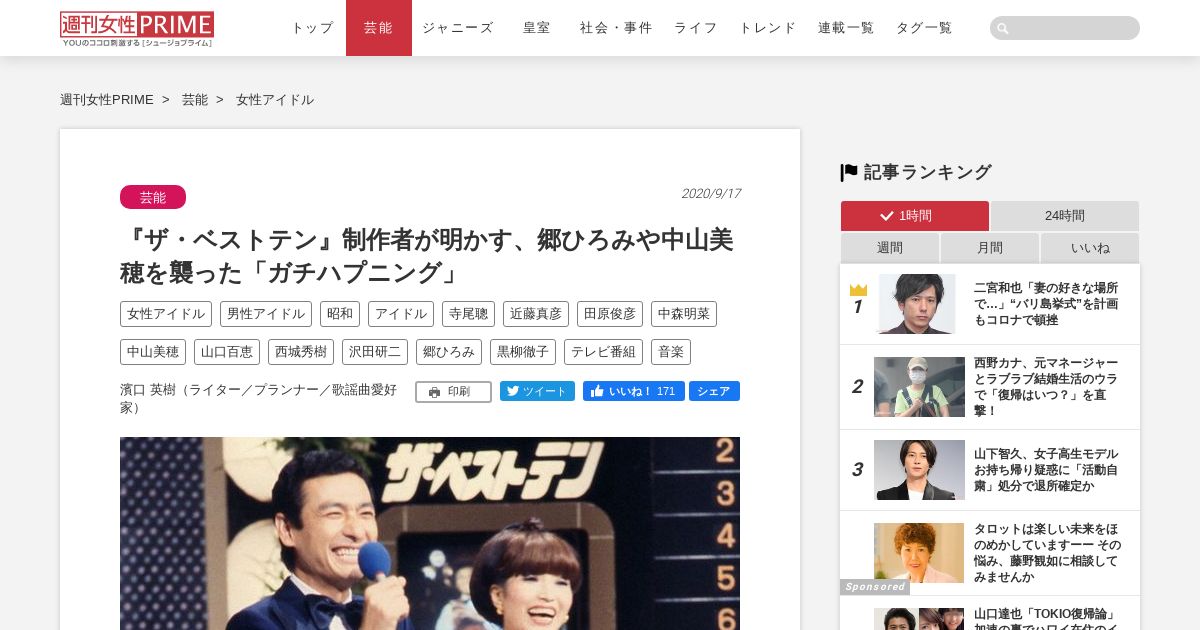The image size is (1200, 630).
Task: Click the 印刷 print button
Action: pos(453,392)
